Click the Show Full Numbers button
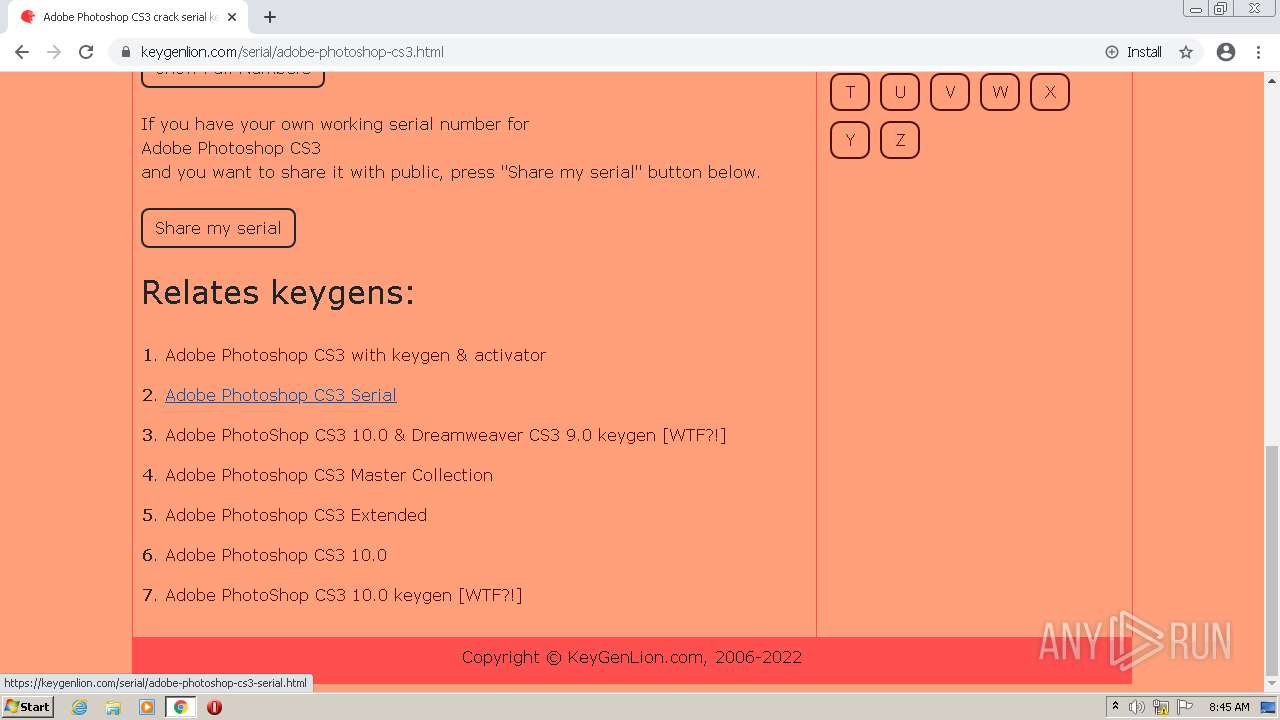This screenshot has width=1280, height=720. click(x=233, y=78)
